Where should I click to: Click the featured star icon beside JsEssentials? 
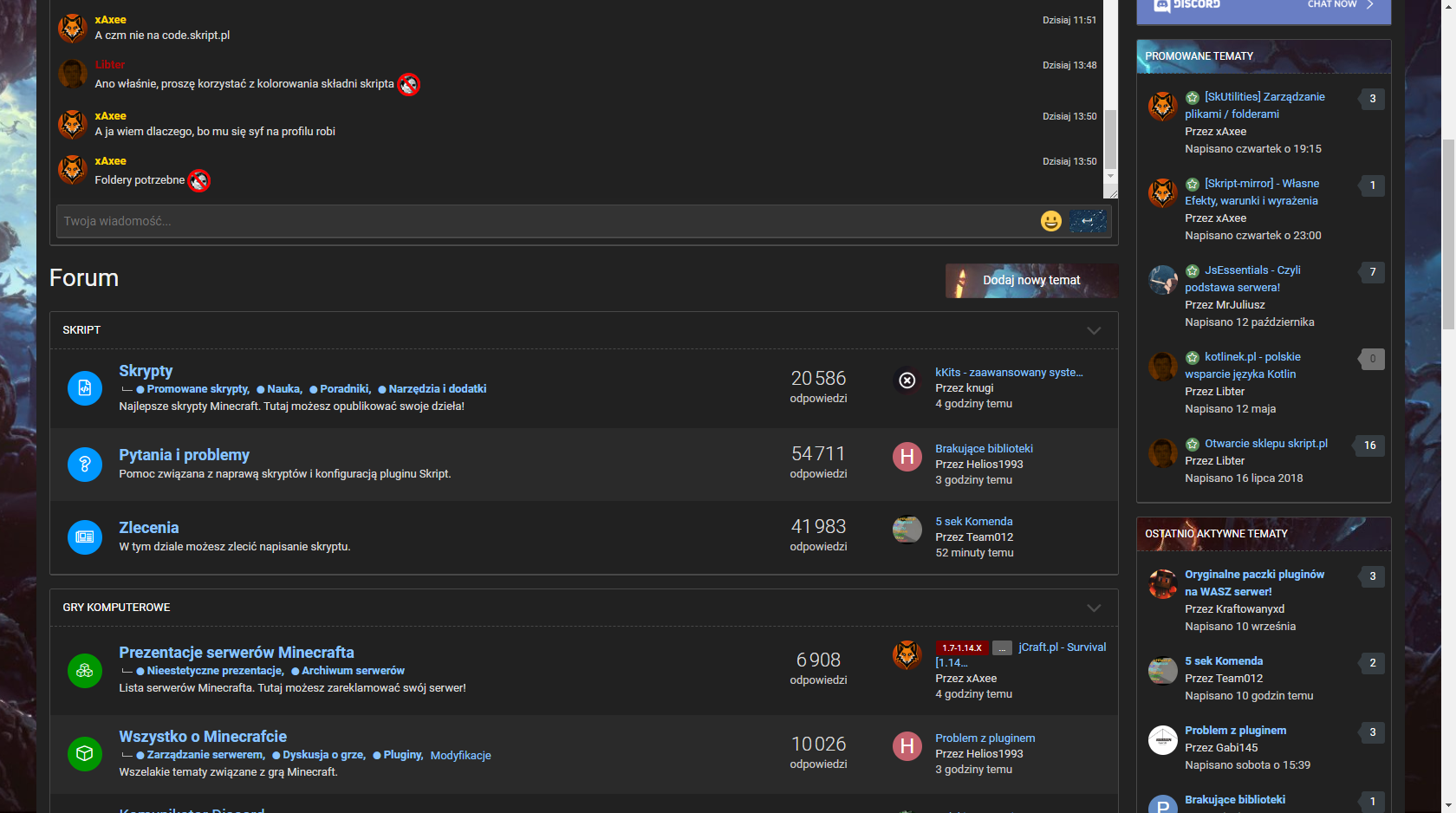click(1193, 271)
